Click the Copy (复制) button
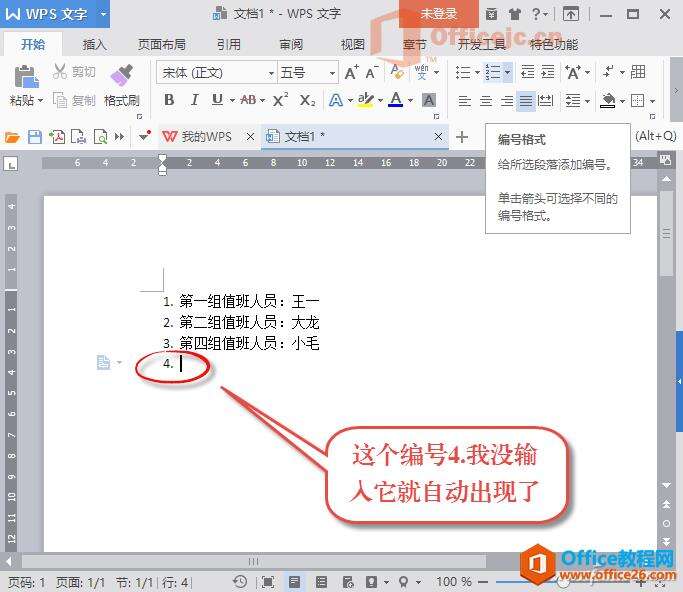 pyautogui.click(x=74, y=101)
